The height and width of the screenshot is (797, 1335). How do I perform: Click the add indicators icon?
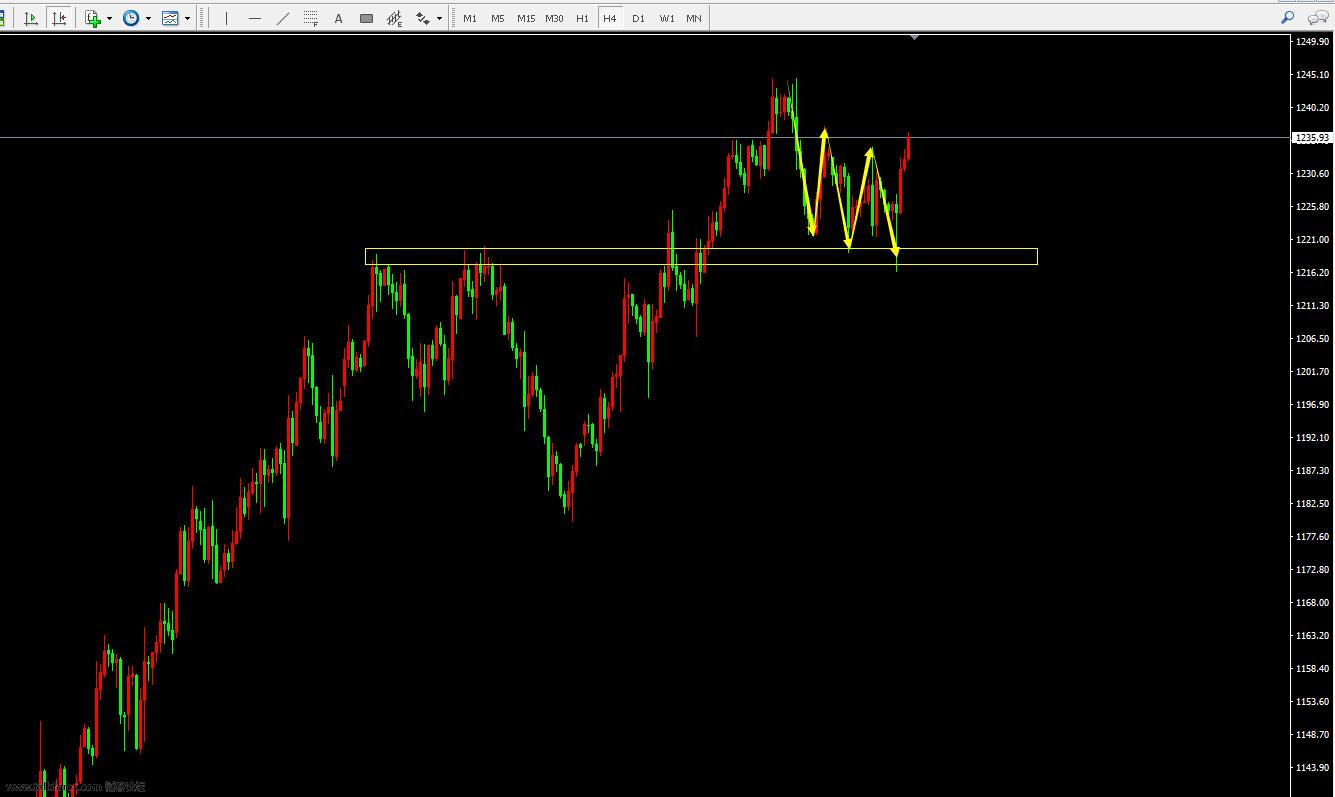pyautogui.click(x=93, y=18)
